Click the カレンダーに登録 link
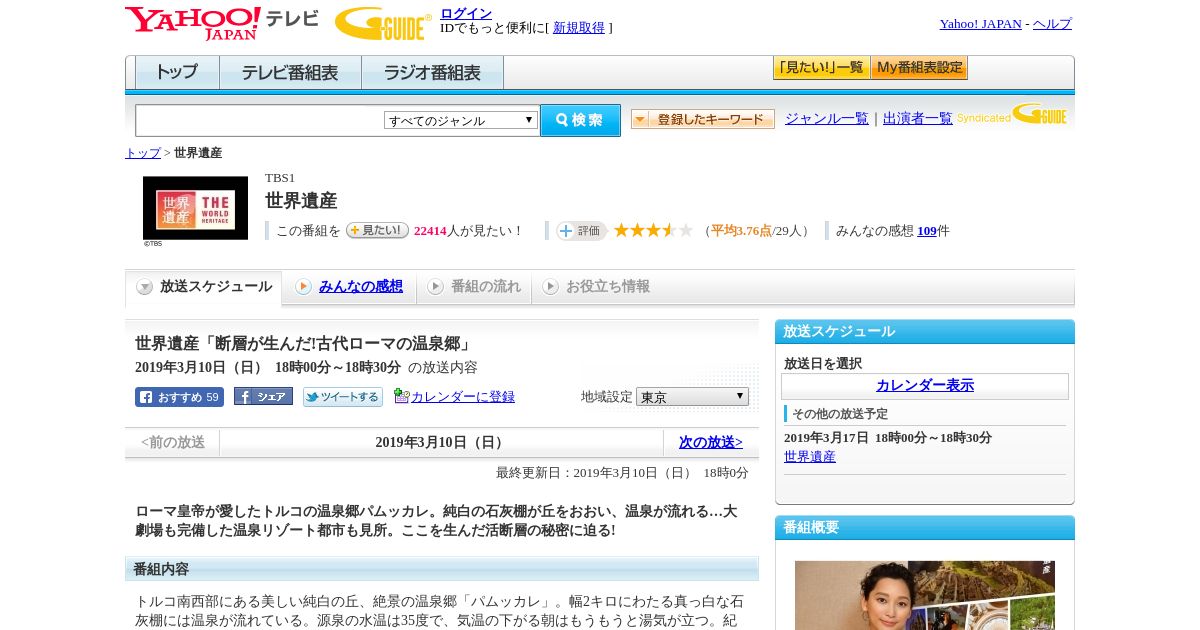The image size is (1200, 630). (463, 397)
